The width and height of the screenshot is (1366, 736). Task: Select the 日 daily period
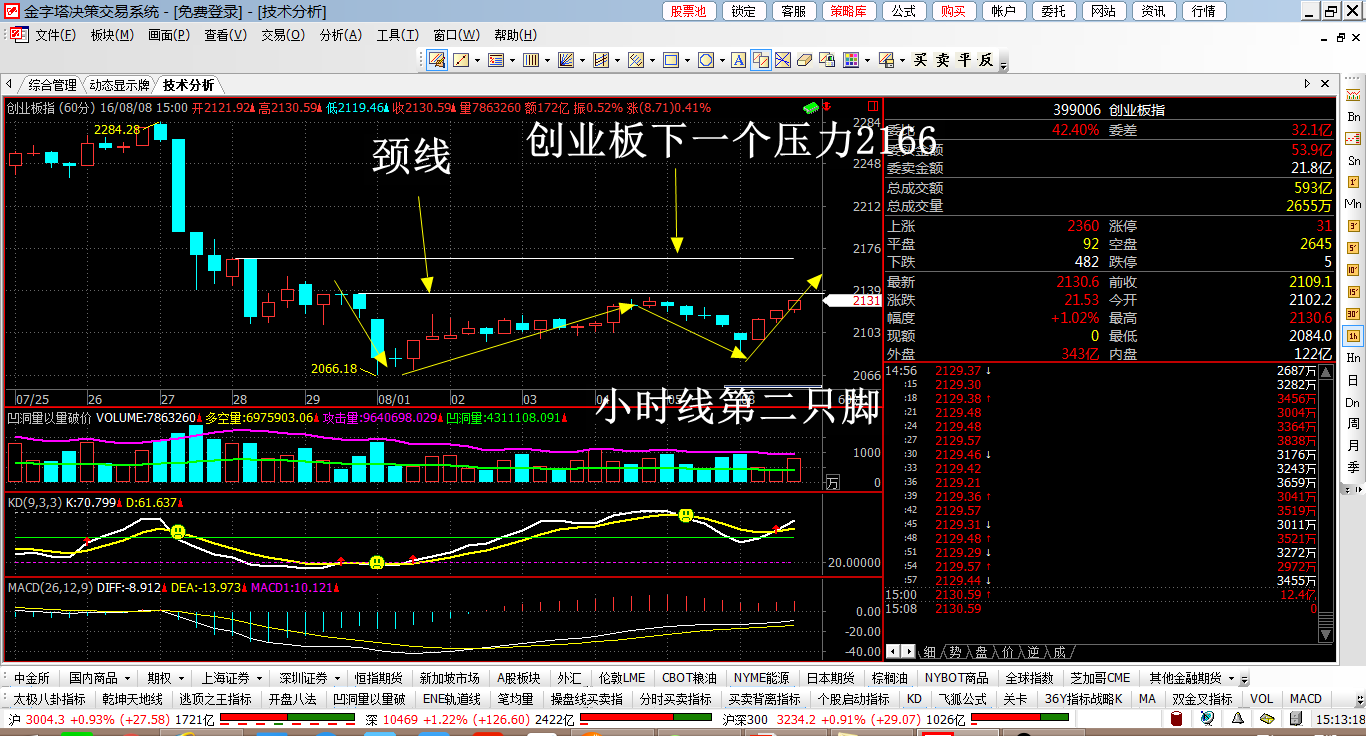(1353, 379)
